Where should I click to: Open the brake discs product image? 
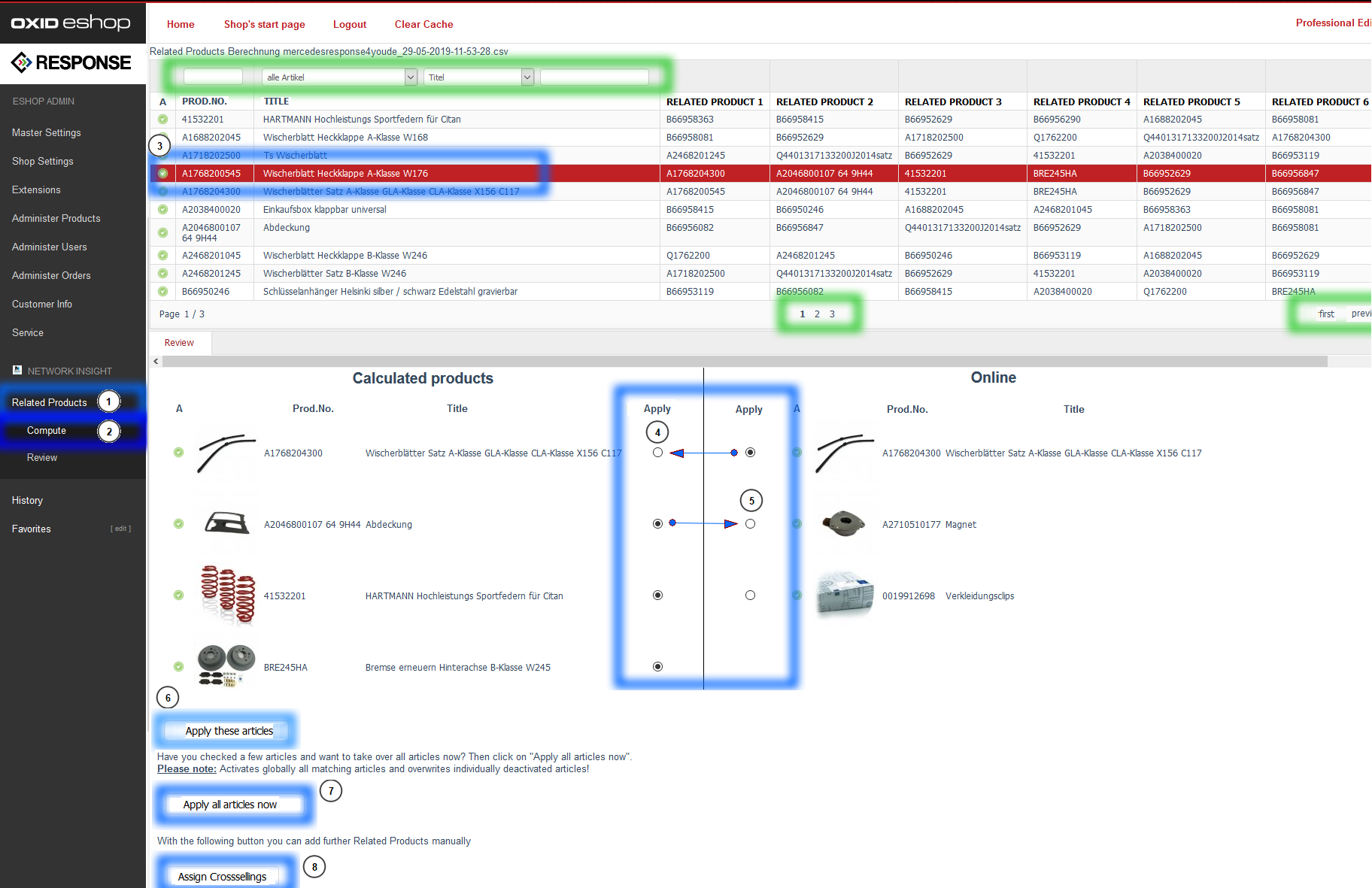coord(227,666)
